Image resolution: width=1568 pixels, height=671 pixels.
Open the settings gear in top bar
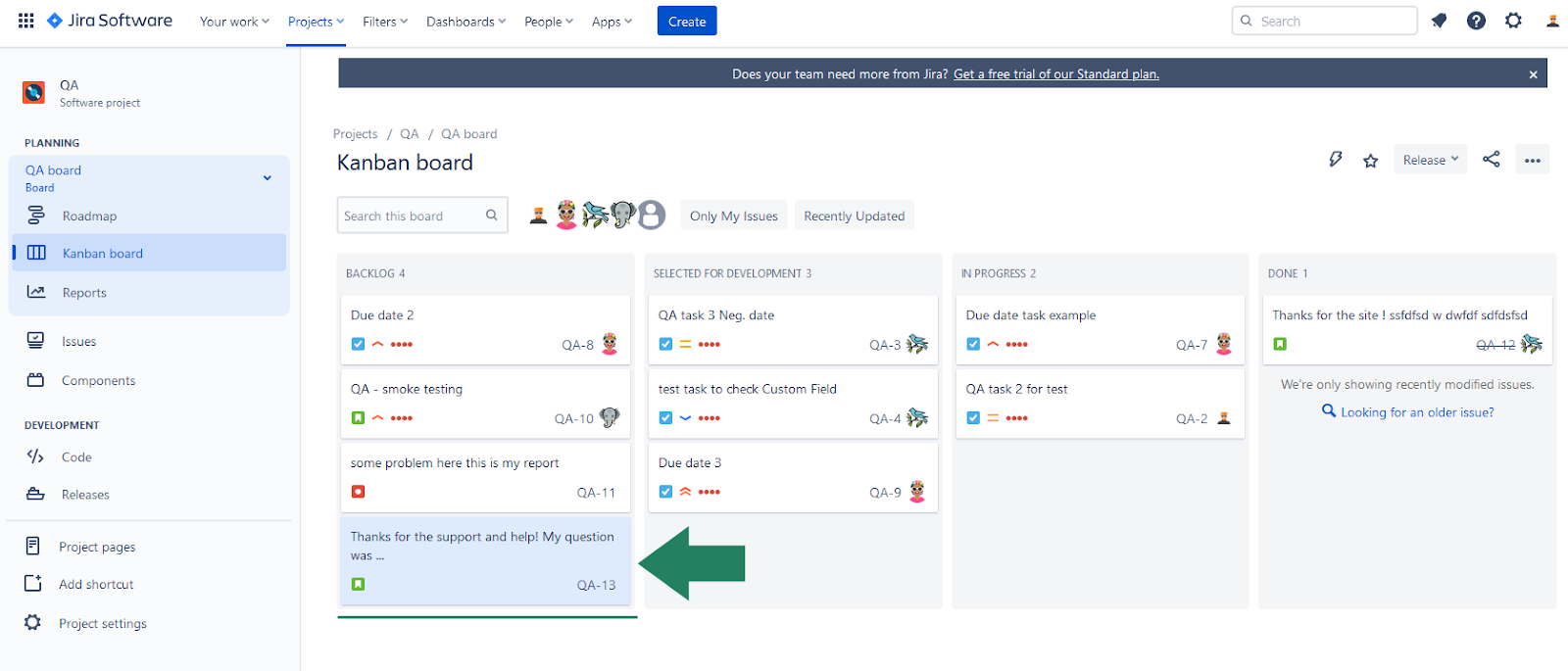(1513, 21)
